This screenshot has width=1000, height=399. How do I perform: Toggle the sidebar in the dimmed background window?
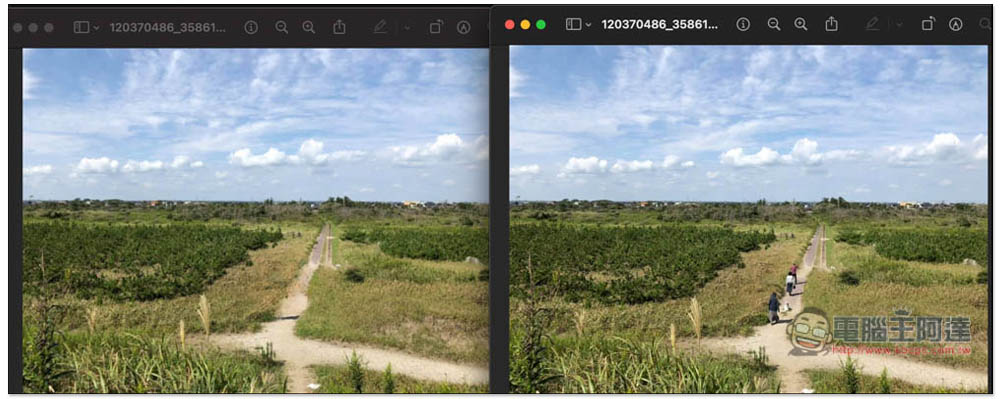81,27
